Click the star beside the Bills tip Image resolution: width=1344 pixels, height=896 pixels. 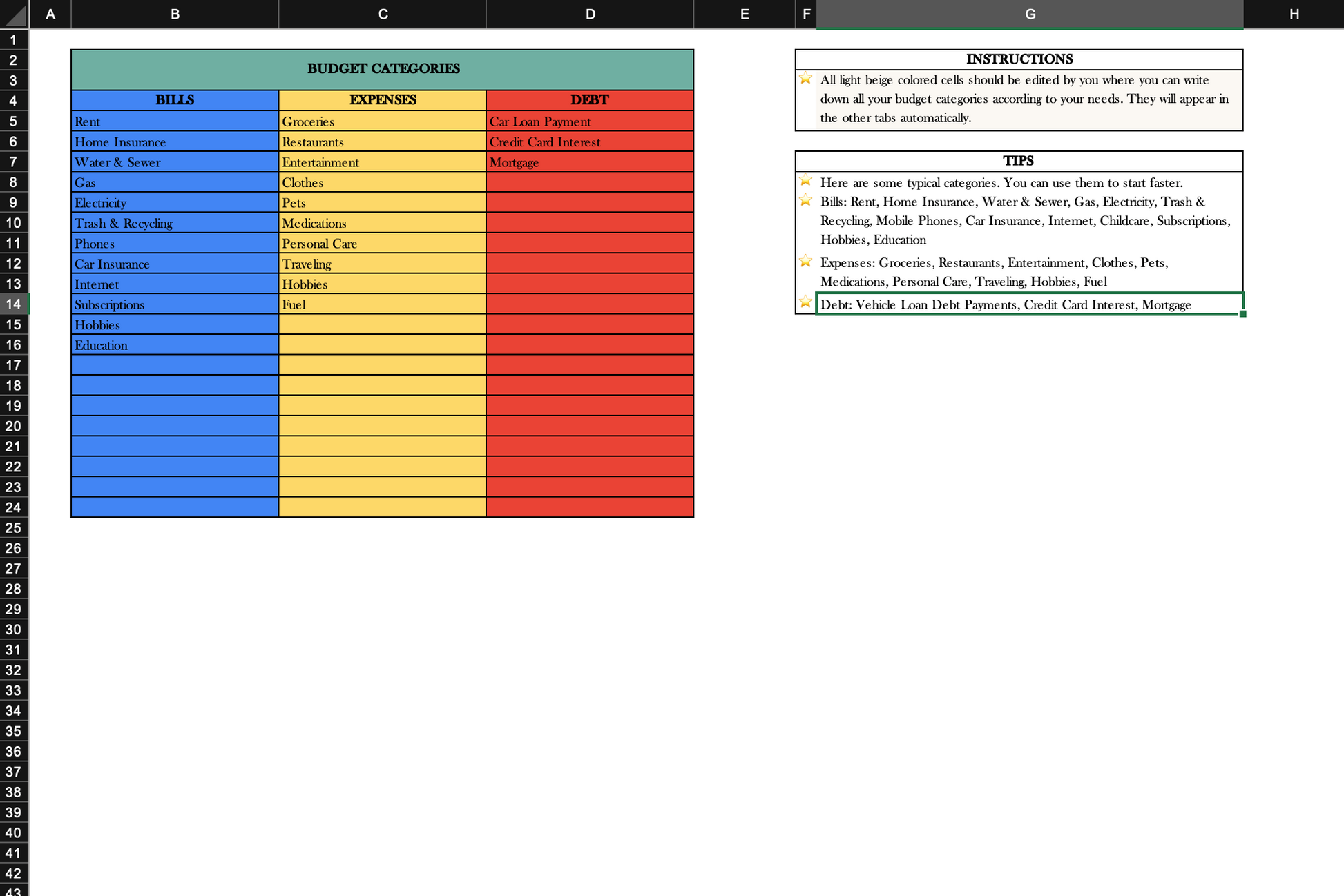[805, 200]
